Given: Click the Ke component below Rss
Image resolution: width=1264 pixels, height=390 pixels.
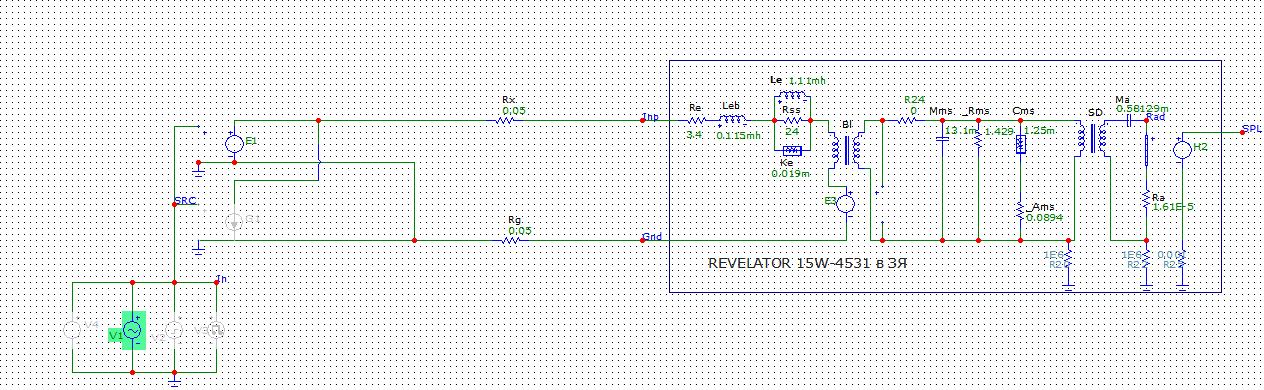Looking at the screenshot, I should click(792, 151).
